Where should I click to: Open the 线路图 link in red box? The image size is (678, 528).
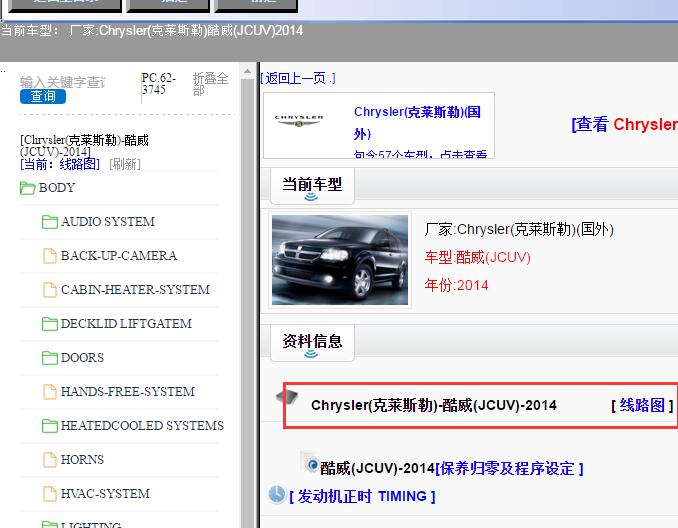(642, 406)
